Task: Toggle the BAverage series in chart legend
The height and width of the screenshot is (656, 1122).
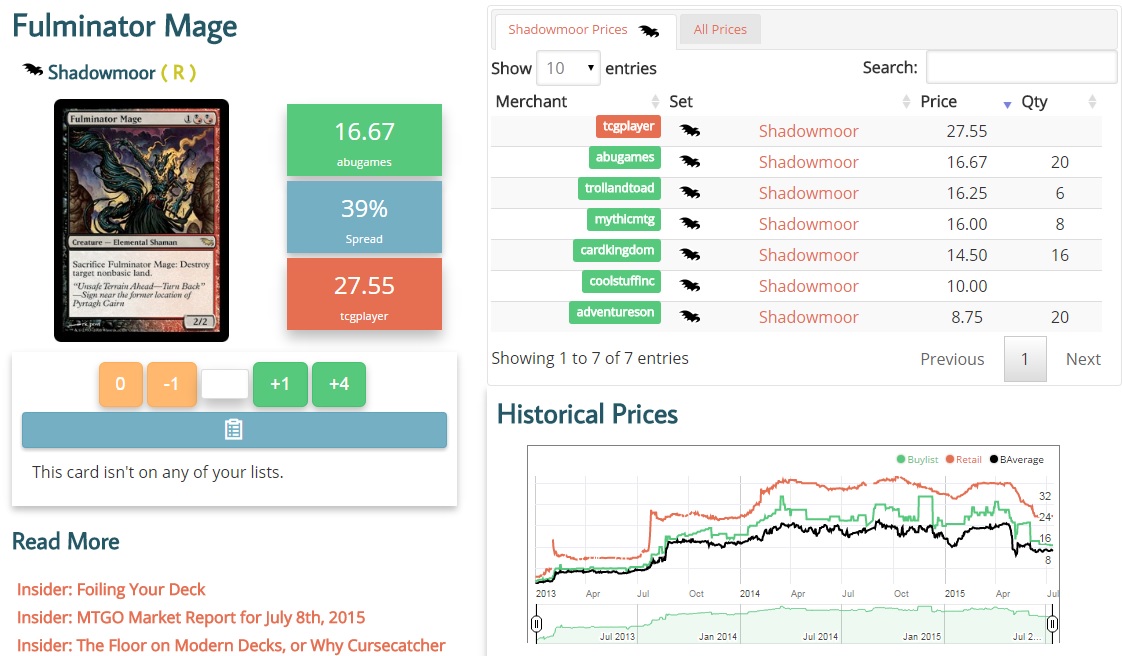Action: tap(1015, 459)
